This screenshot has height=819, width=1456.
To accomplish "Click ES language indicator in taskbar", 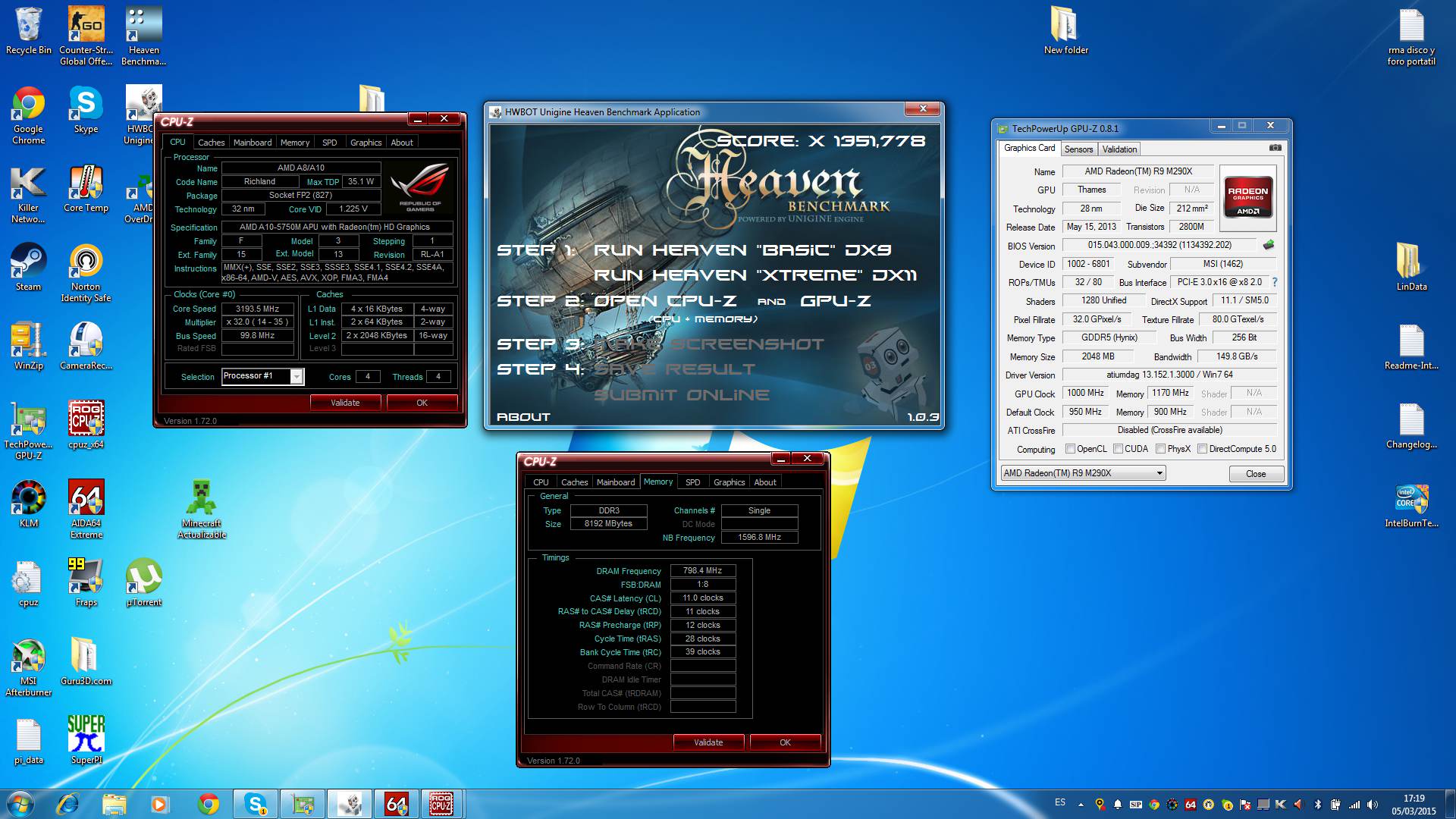I will pos(1060,802).
